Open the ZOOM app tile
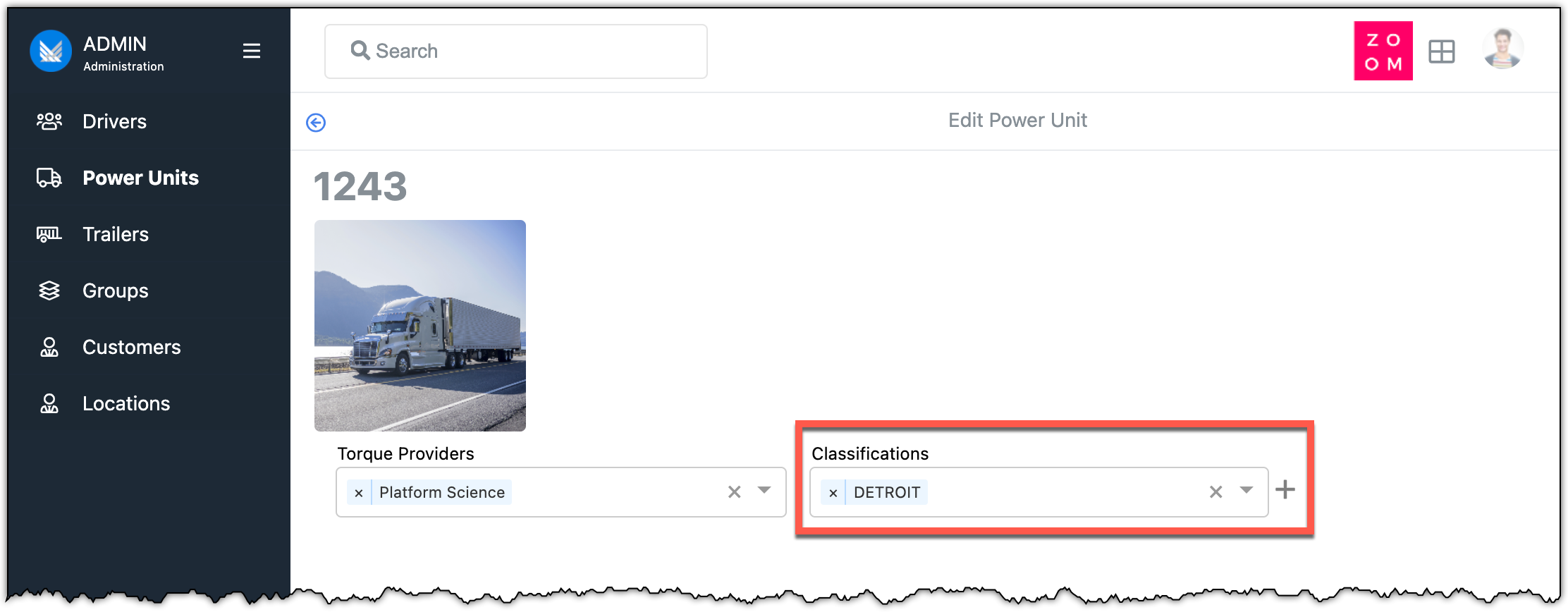 pyautogui.click(x=1383, y=51)
